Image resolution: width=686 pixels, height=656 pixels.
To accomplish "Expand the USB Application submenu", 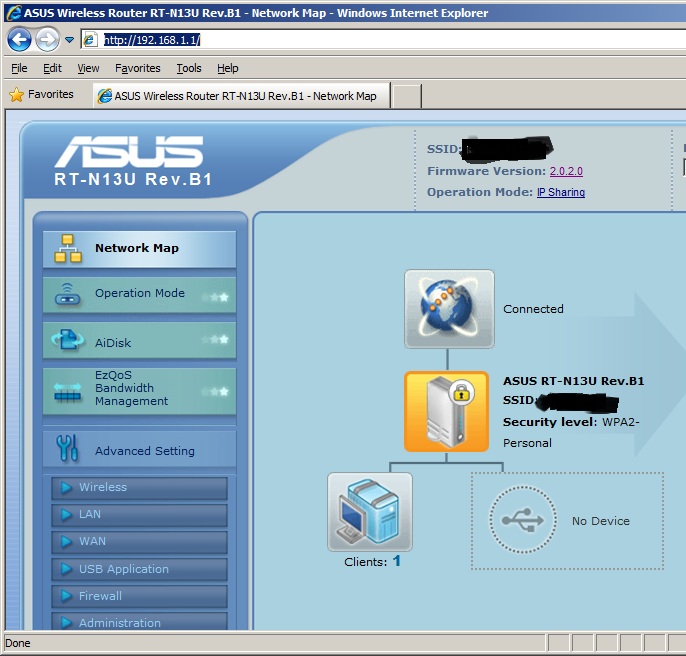I will [139, 569].
